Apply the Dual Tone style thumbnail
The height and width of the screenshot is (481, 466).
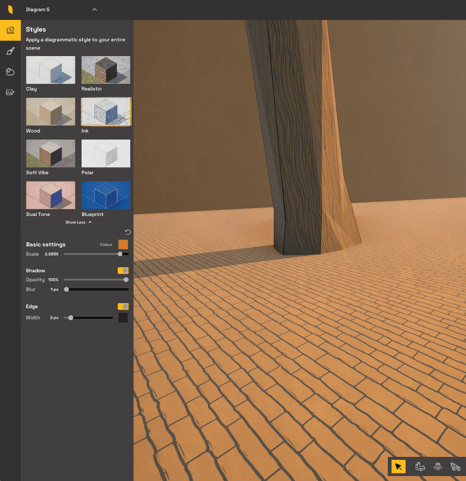tap(51, 195)
